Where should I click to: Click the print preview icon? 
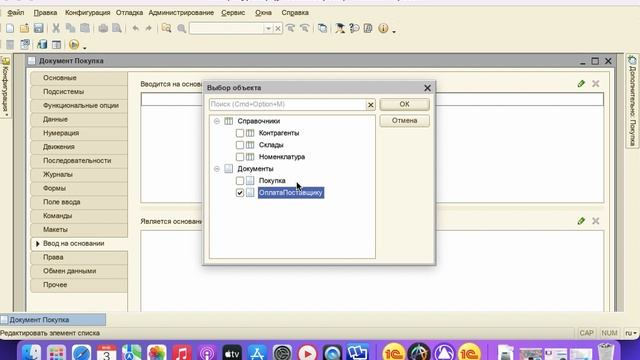point(117,28)
